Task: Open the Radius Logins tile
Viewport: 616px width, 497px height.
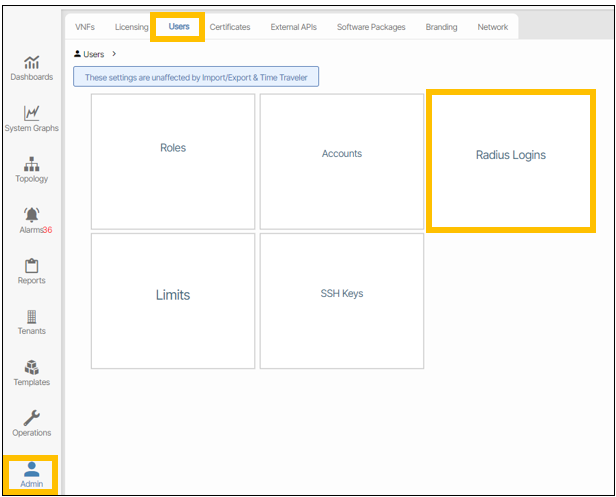Action: 510,156
